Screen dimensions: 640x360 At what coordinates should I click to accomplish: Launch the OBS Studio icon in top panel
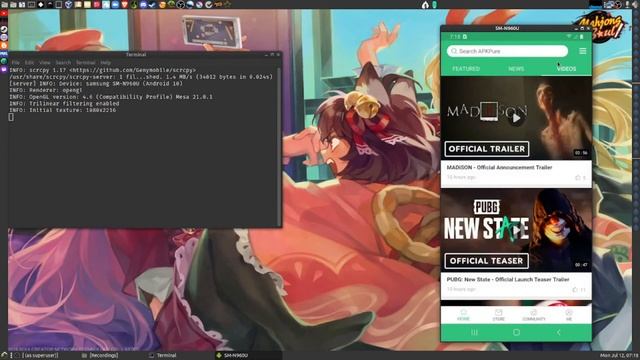click(x=180, y=5)
